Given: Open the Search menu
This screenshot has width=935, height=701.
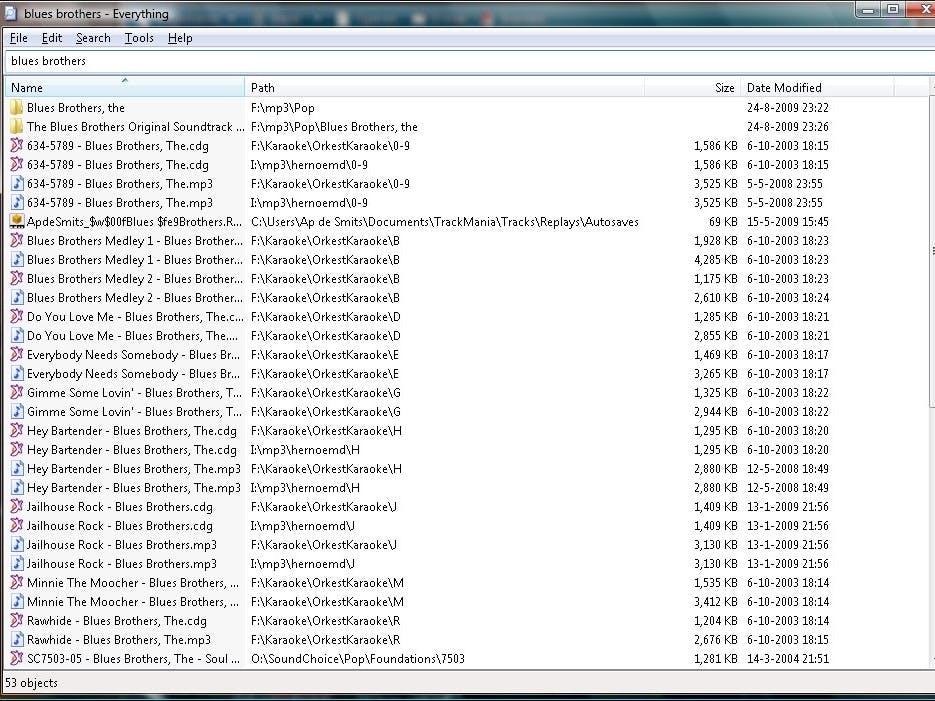Looking at the screenshot, I should (93, 38).
